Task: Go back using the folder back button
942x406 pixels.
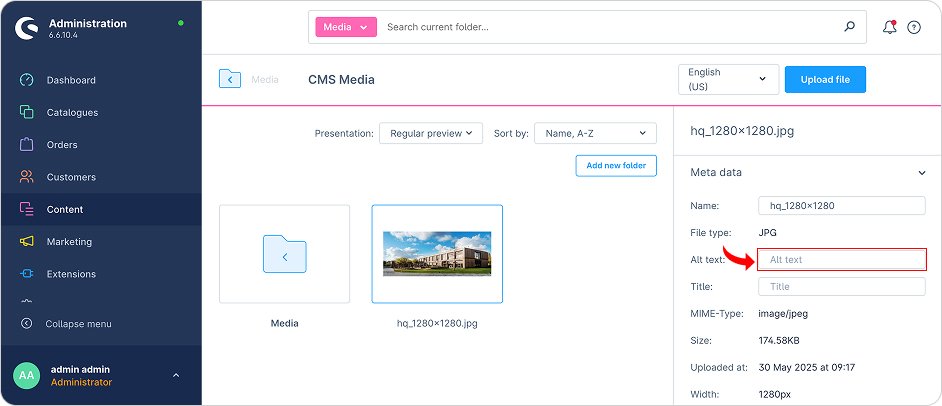Action: click(230, 79)
